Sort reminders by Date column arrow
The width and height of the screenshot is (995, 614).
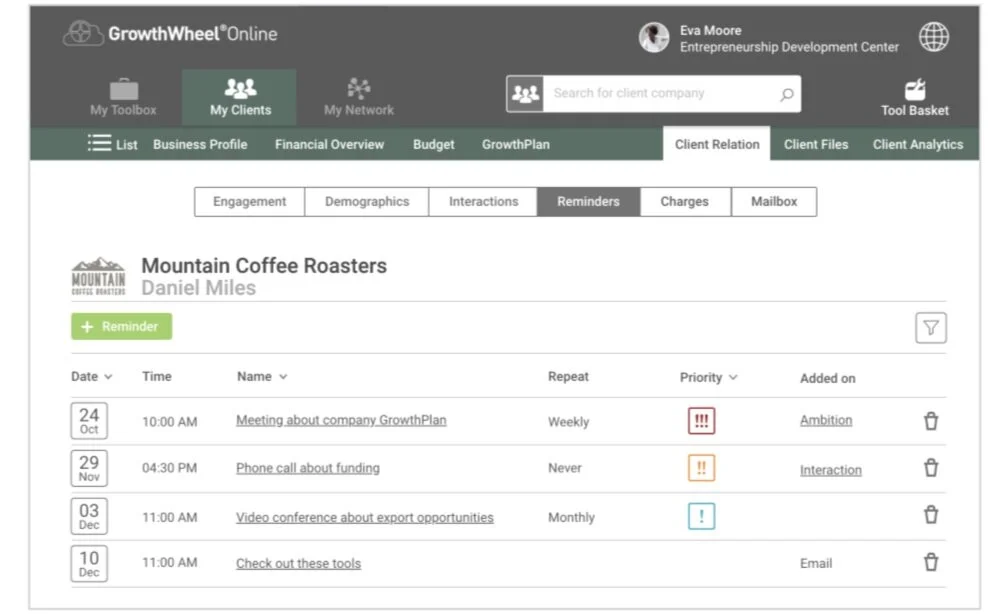[109, 377]
